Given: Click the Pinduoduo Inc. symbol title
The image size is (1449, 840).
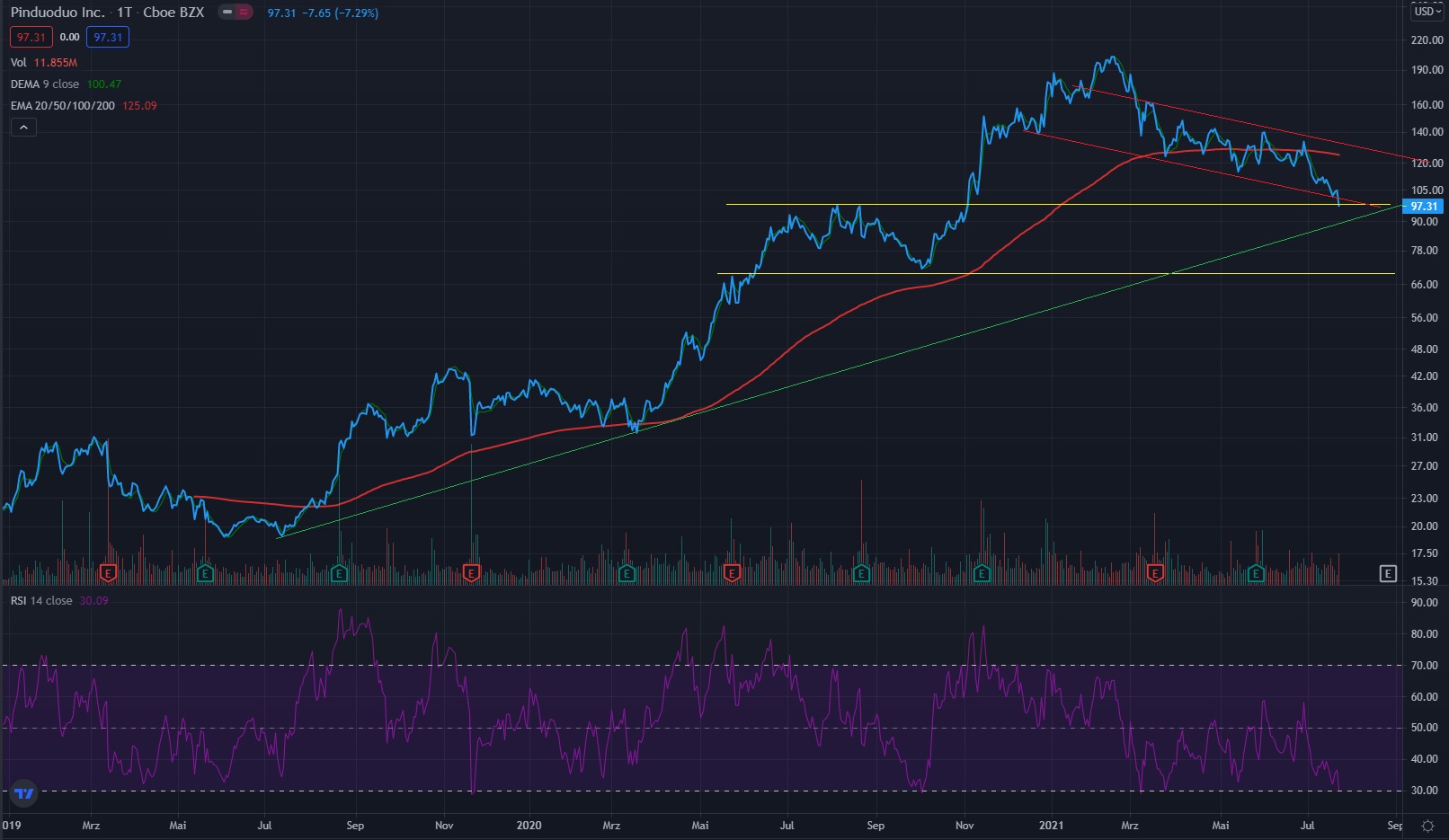Looking at the screenshot, I should coord(58,13).
